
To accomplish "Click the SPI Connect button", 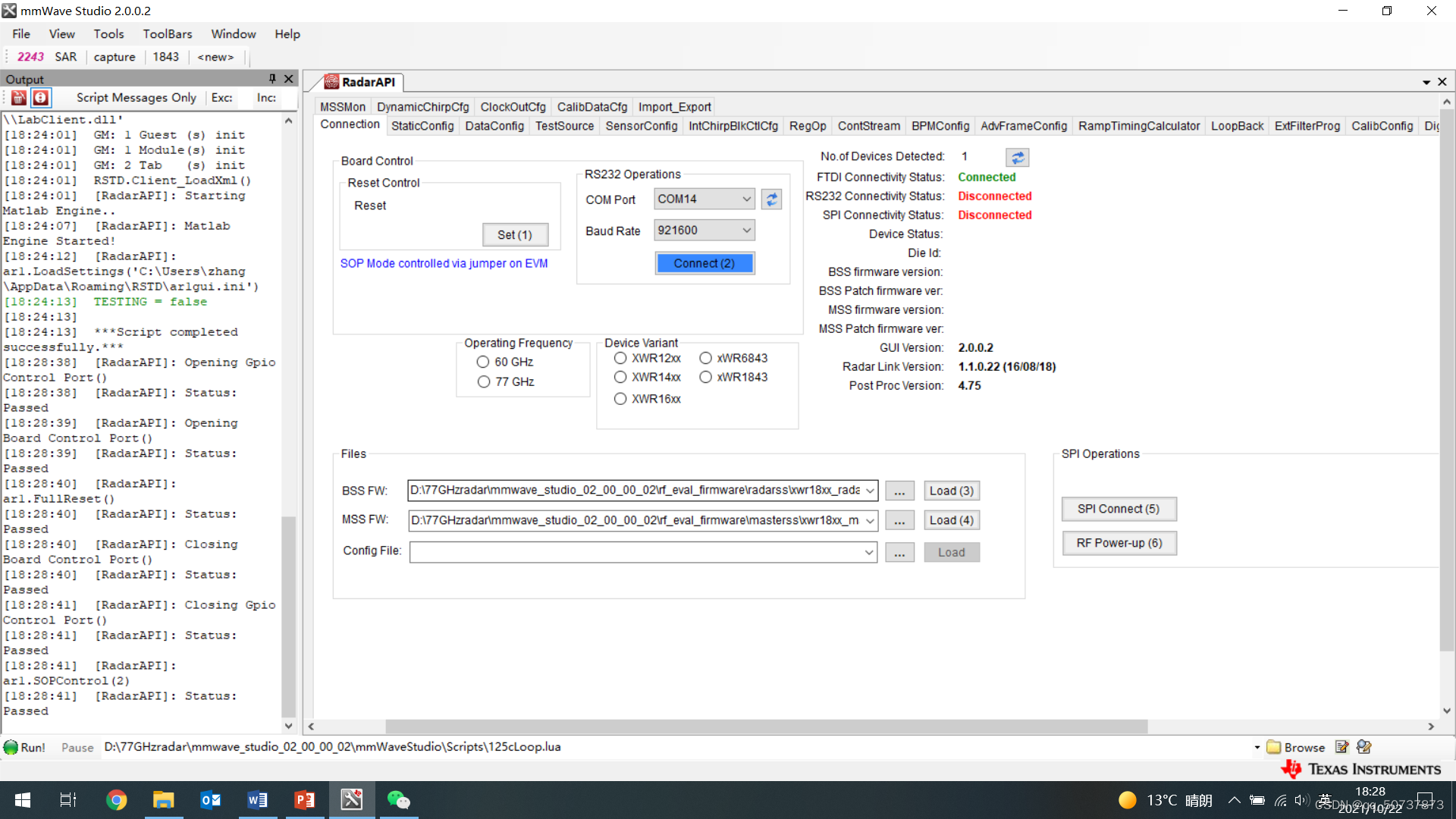I will click(x=1118, y=508).
